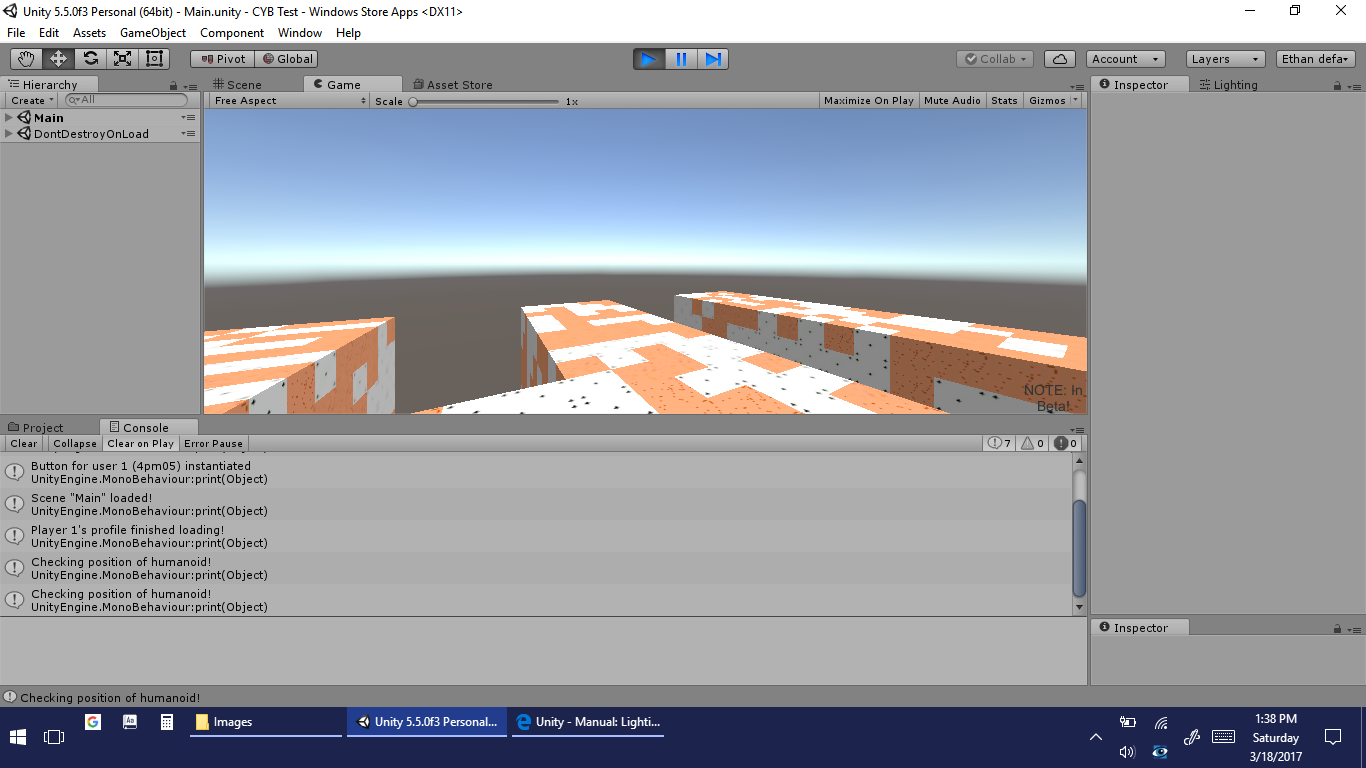This screenshot has width=1366, height=768.
Task: Open the cloud services icon
Action: click(x=1060, y=59)
